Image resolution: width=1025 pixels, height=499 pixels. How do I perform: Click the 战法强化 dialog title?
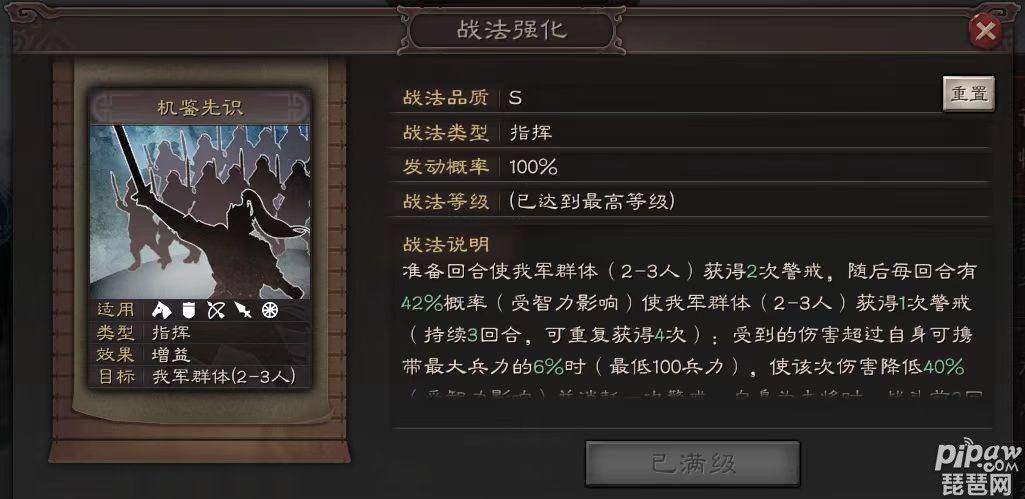pyautogui.click(x=512, y=31)
